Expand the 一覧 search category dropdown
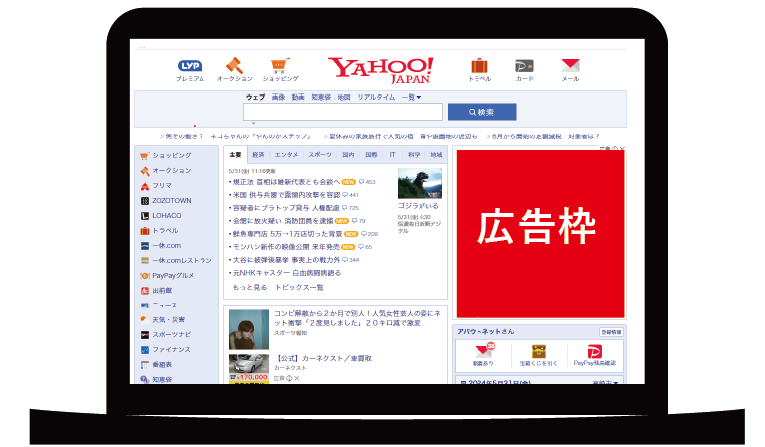This screenshot has width=765, height=447. 411,98
